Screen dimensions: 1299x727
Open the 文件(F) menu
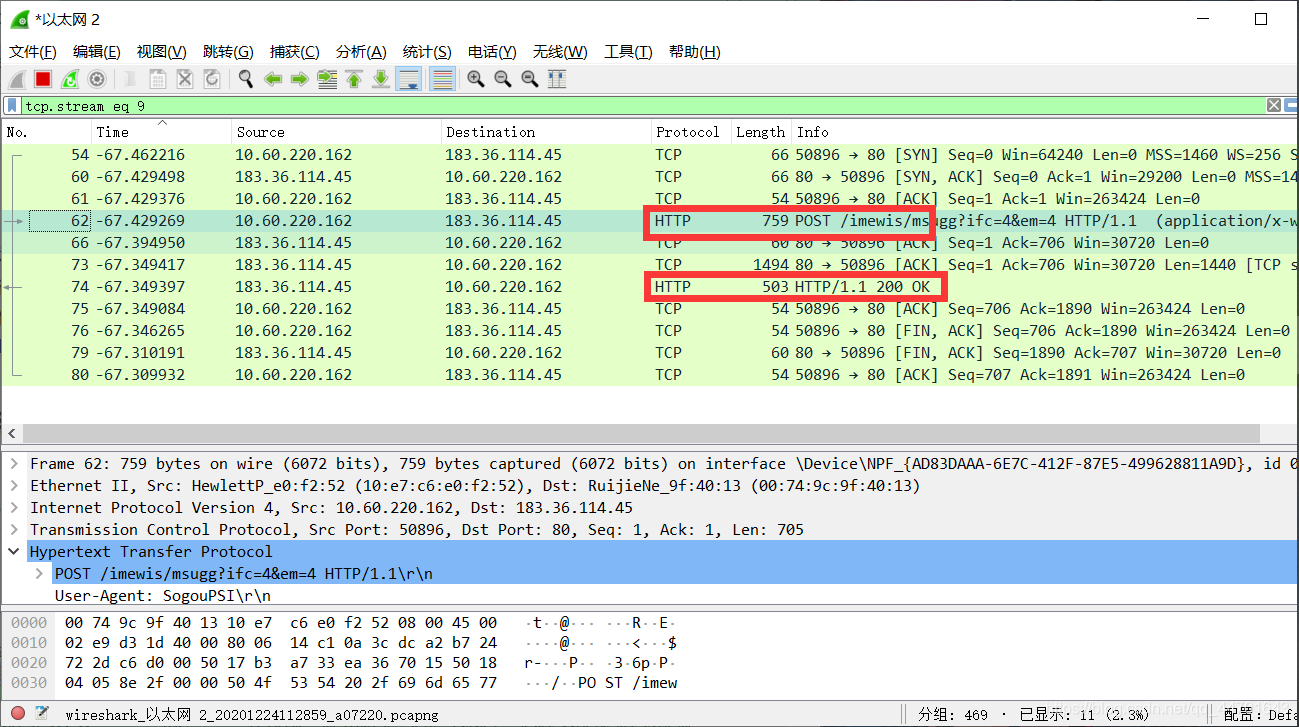coord(33,52)
